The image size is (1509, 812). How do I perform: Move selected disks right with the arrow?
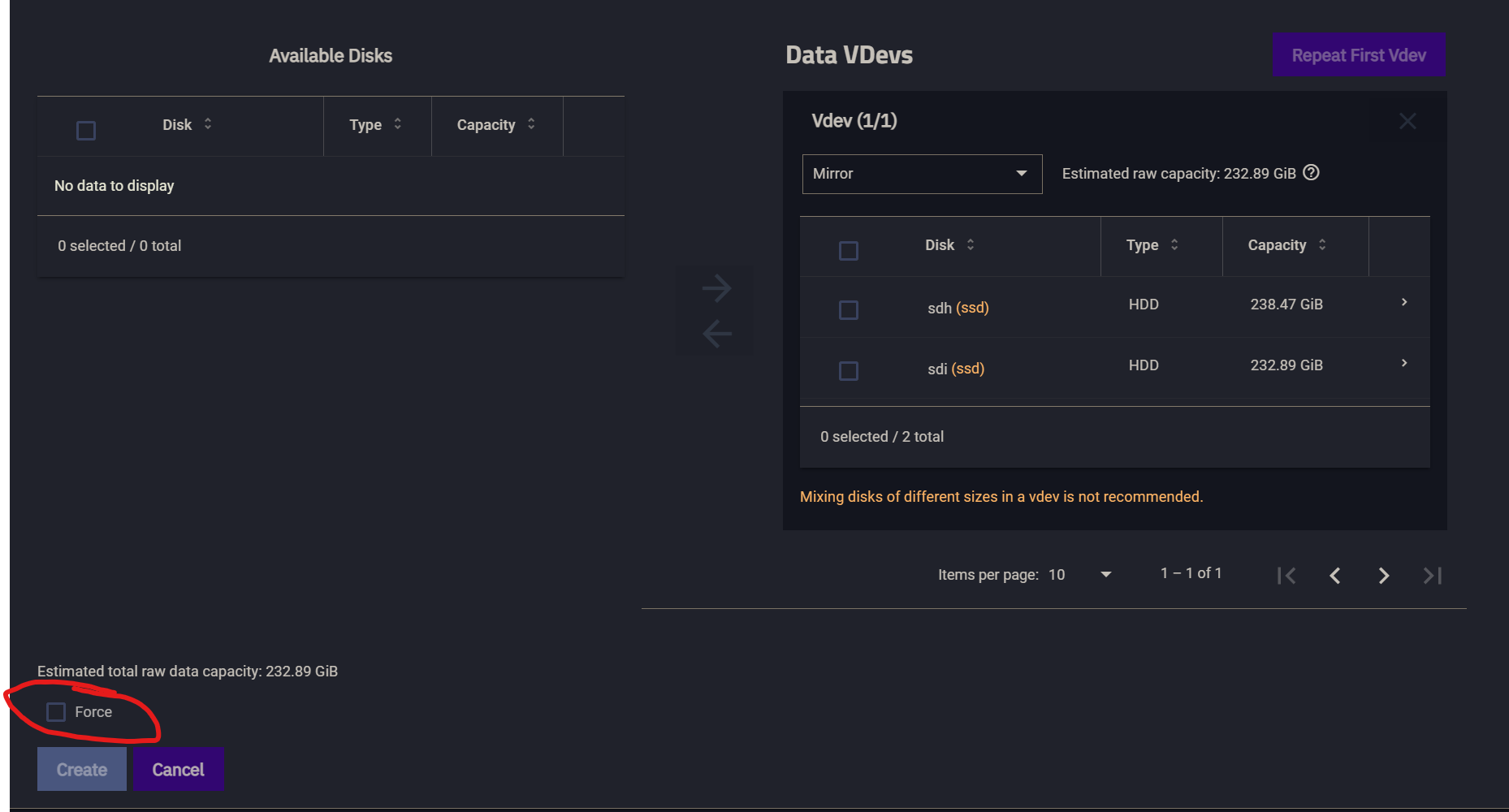pyautogui.click(x=716, y=288)
